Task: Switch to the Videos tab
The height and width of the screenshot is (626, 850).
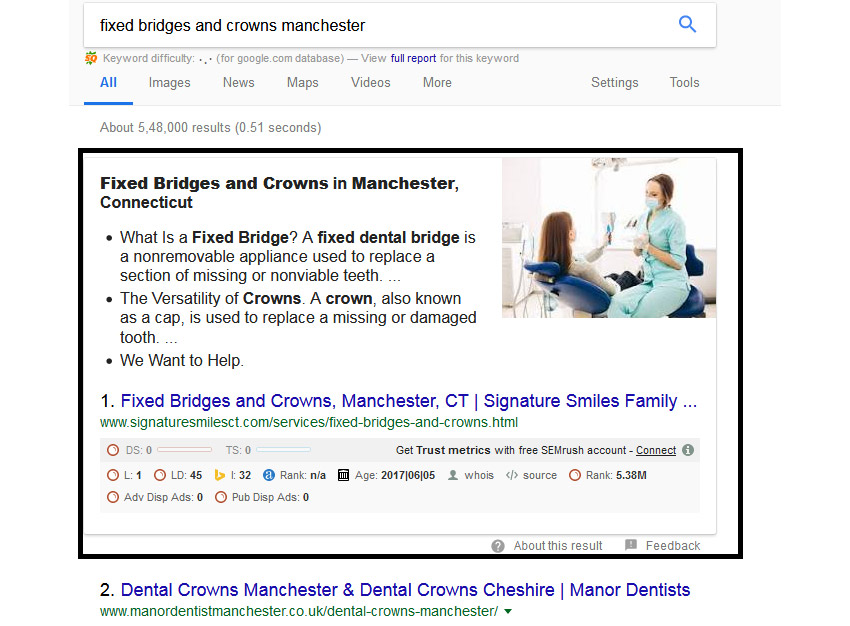Action: click(x=371, y=82)
